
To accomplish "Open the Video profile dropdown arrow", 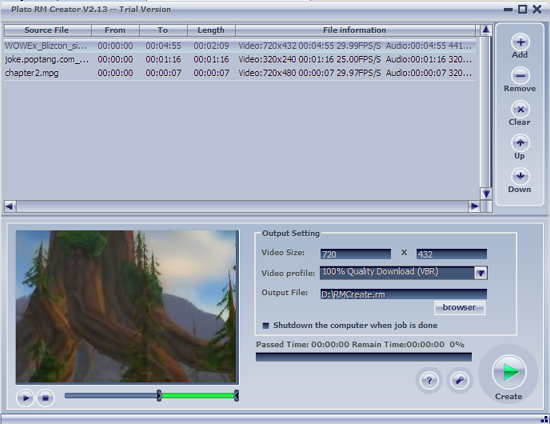I will coord(481,273).
